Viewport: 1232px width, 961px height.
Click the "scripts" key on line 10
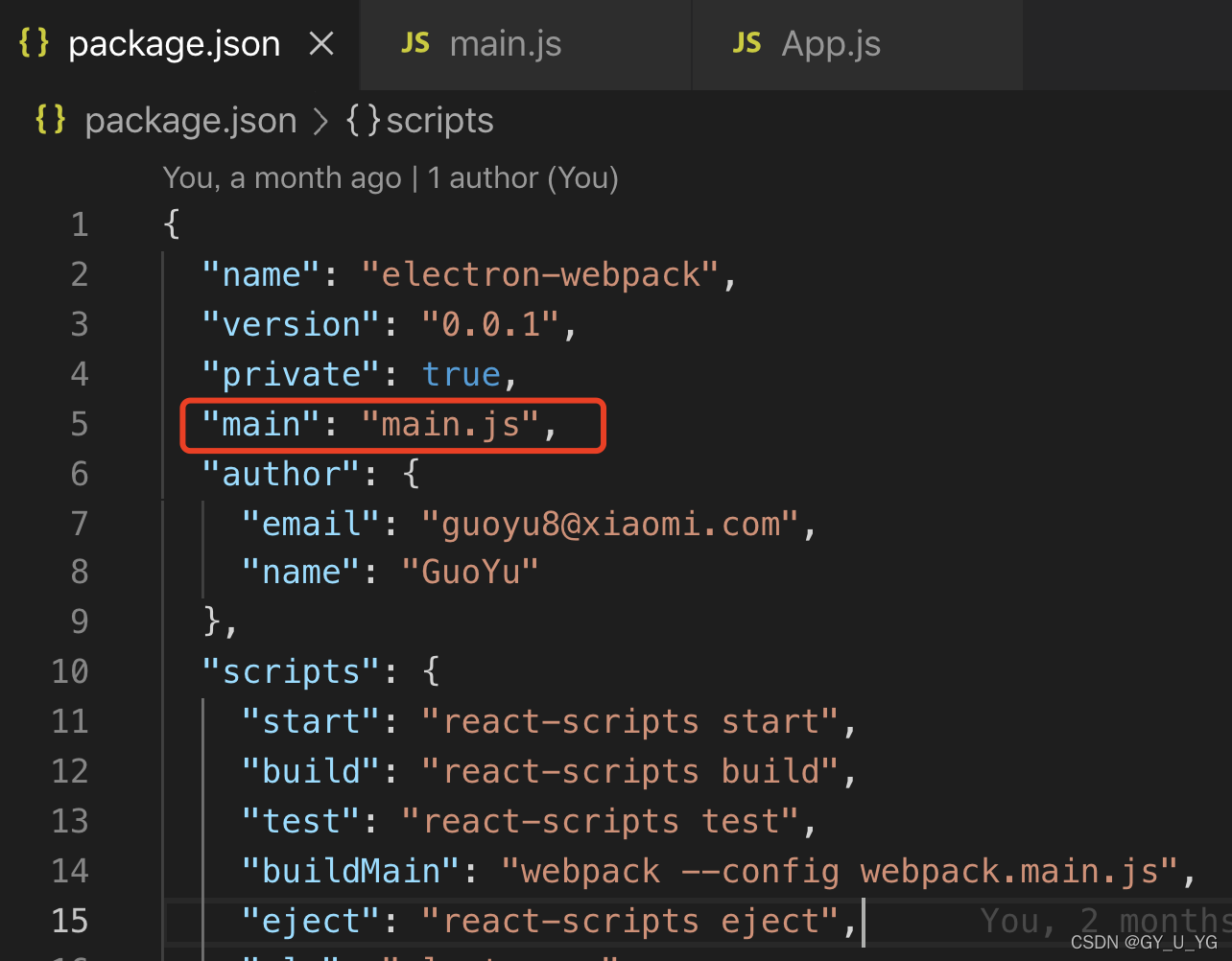pos(292,671)
